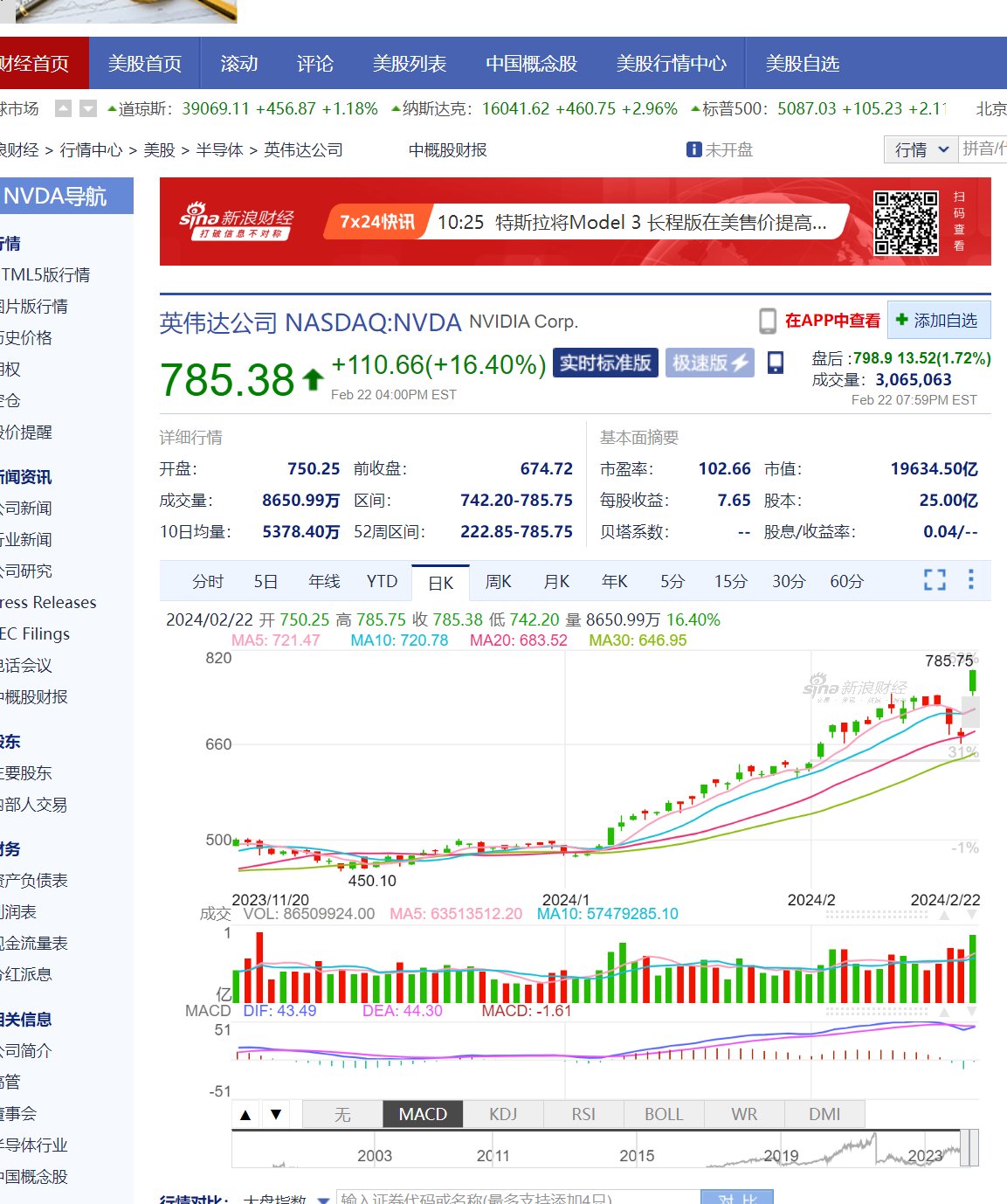Click the upper gray up-triangle above the volume chart

(x=944, y=915)
